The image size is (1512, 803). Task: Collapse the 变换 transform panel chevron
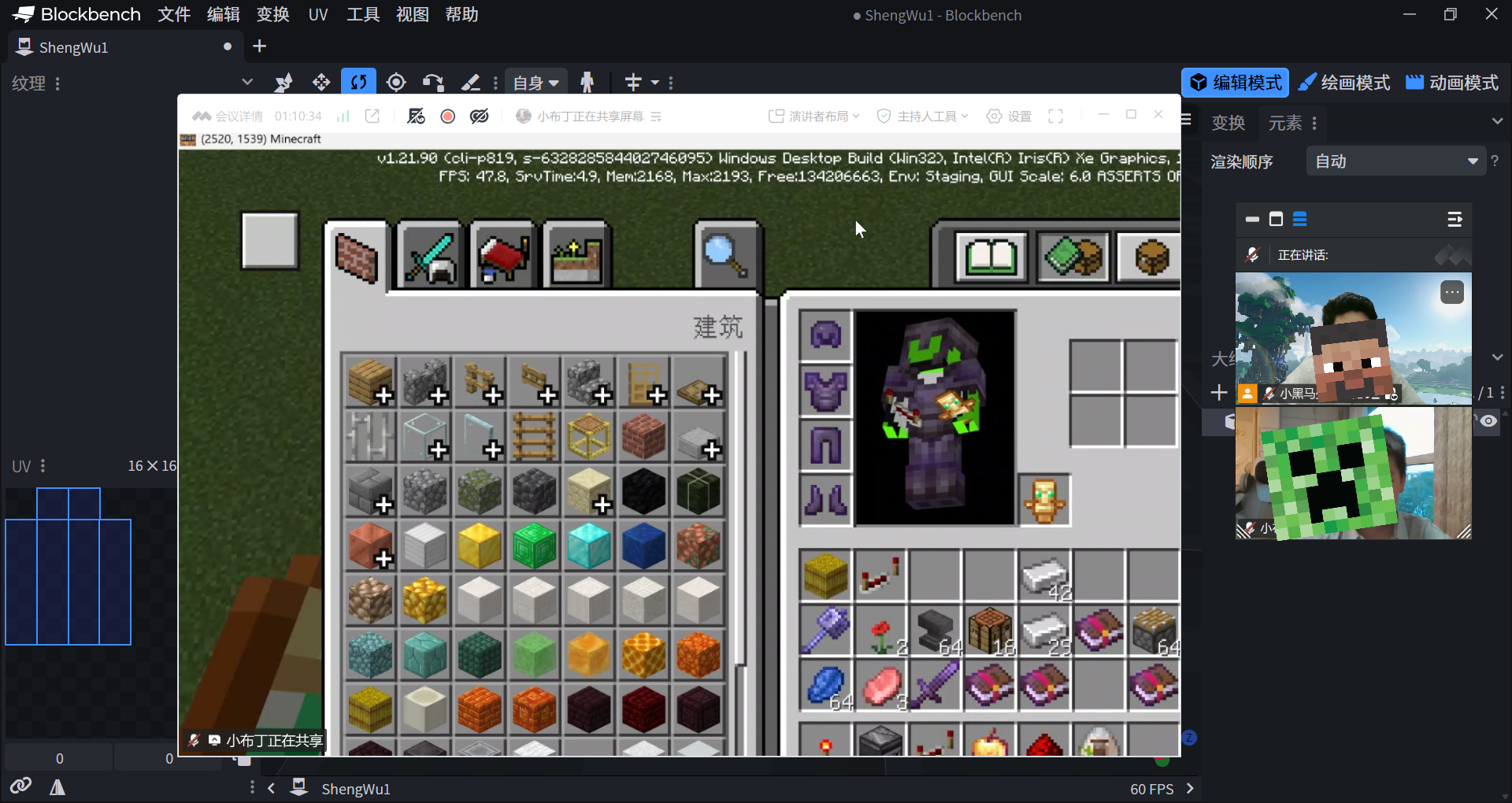click(1497, 122)
